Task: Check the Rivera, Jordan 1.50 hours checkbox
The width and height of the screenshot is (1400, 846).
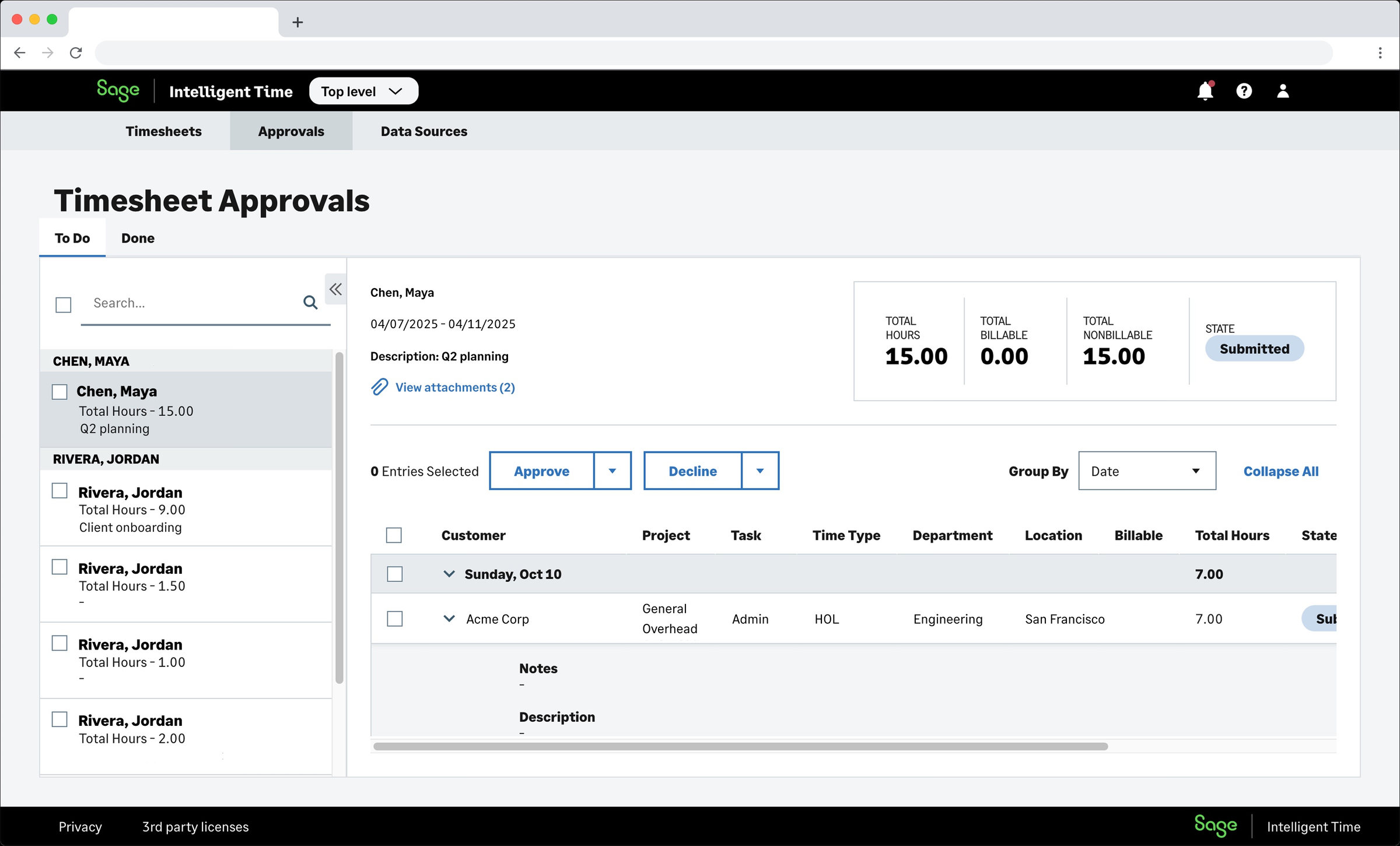Action: [x=60, y=567]
